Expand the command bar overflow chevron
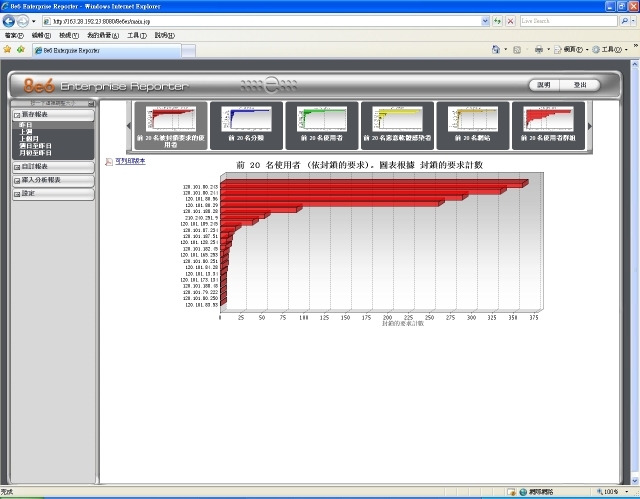This screenshot has height=499, width=640. (x=636, y=46)
